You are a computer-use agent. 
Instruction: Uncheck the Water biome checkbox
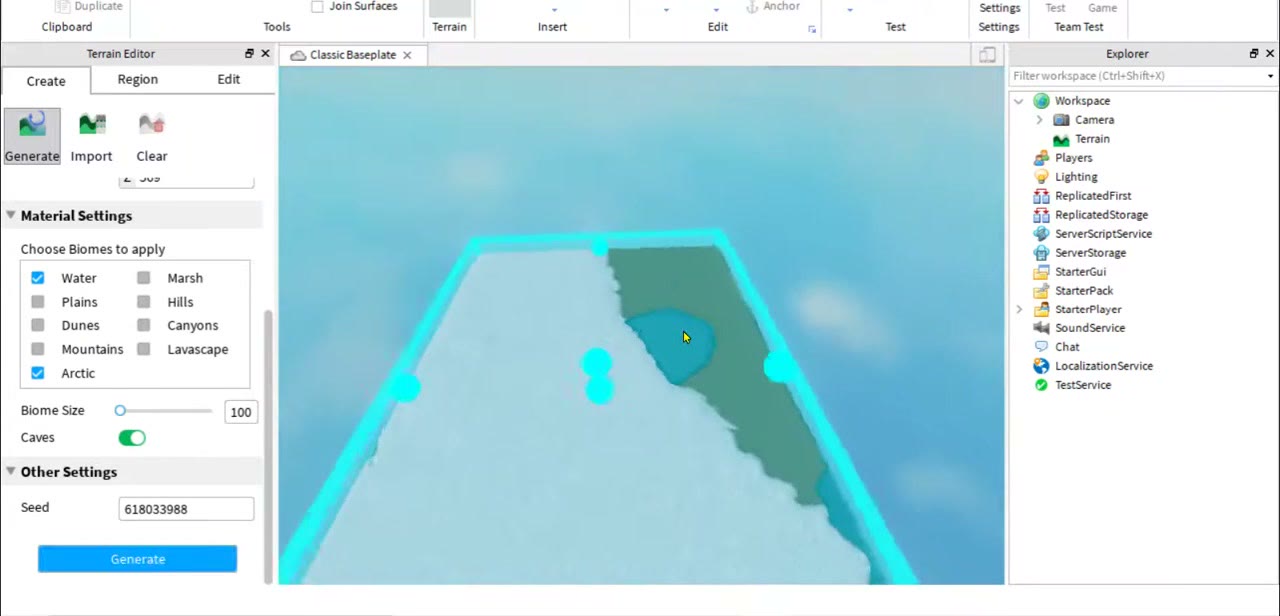click(37, 278)
